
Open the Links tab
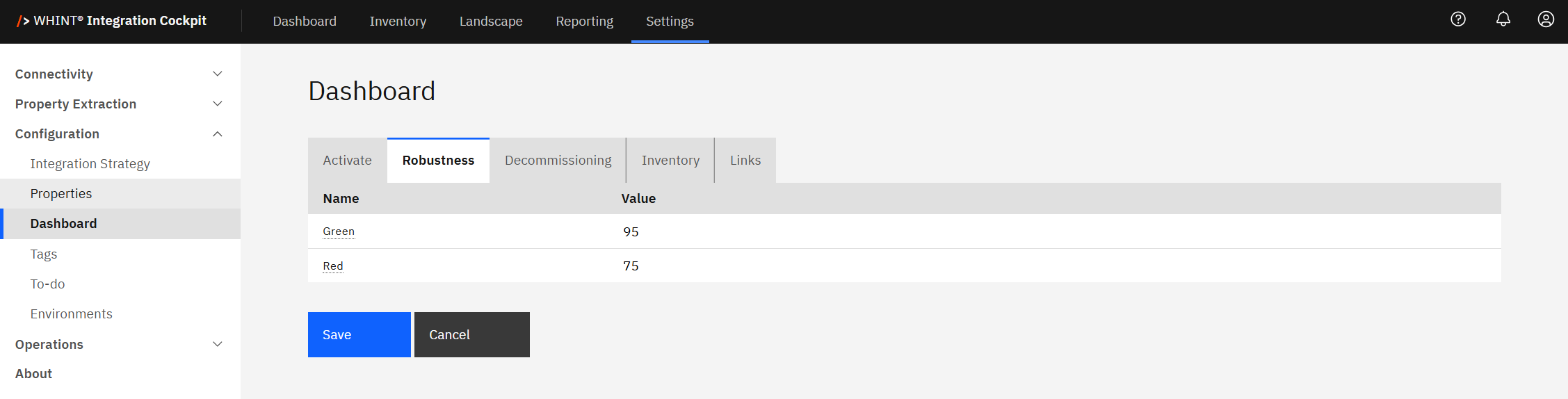tap(745, 161)
